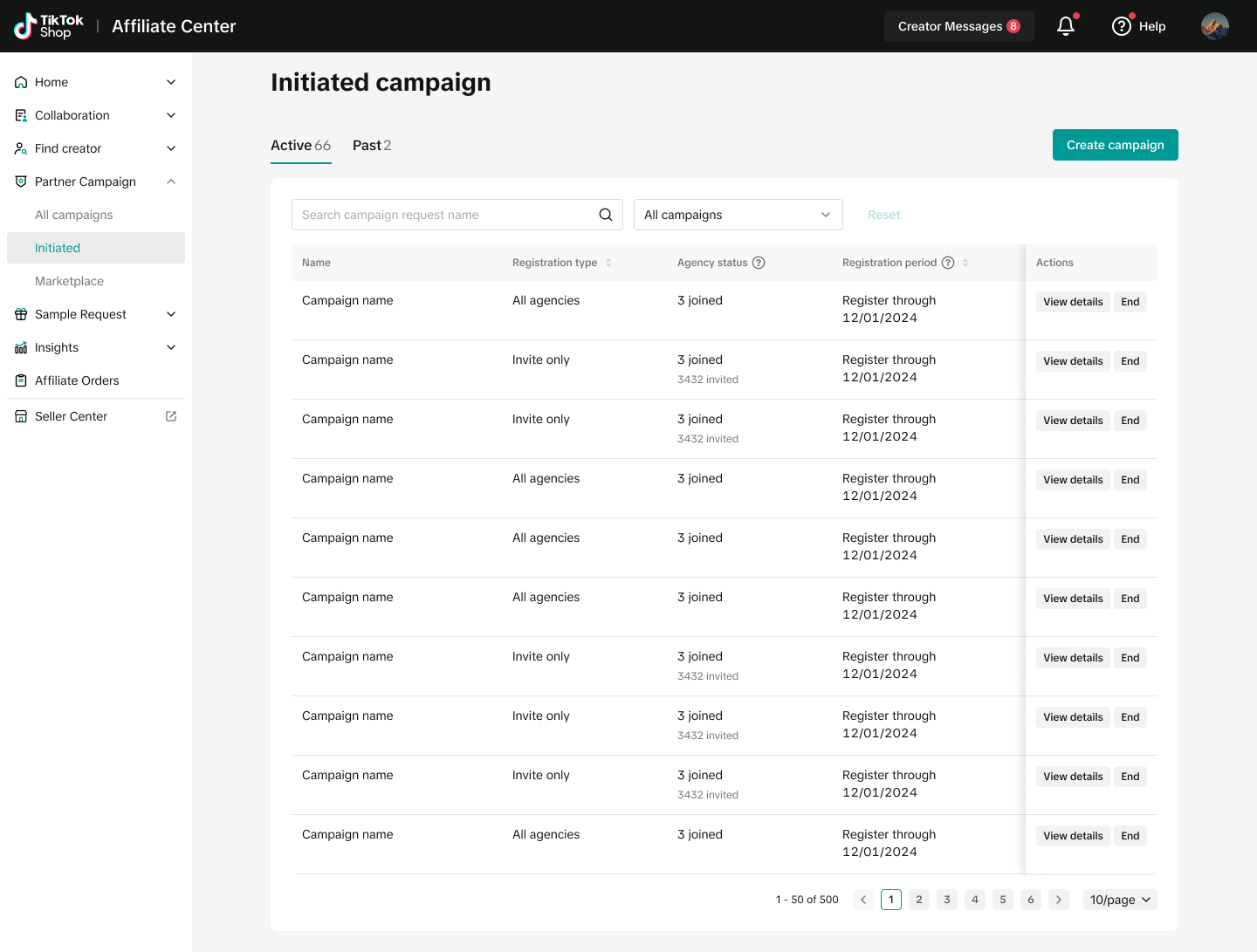Viewport: 1257px width, 952px height.
Task: Click the Create campaign button
Action: pyautogui.click(x=1115, y=145)
